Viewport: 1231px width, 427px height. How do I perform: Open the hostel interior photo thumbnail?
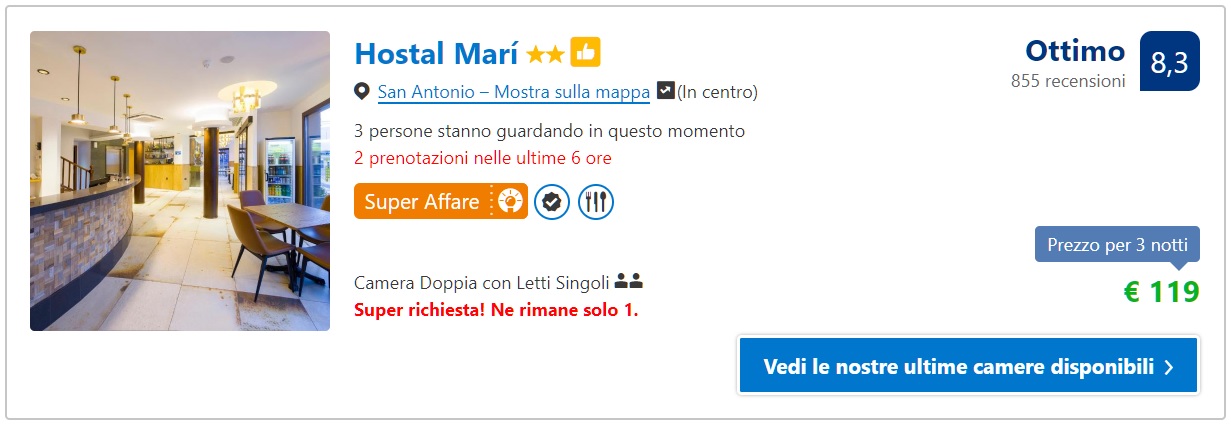(x=180, y=181)
